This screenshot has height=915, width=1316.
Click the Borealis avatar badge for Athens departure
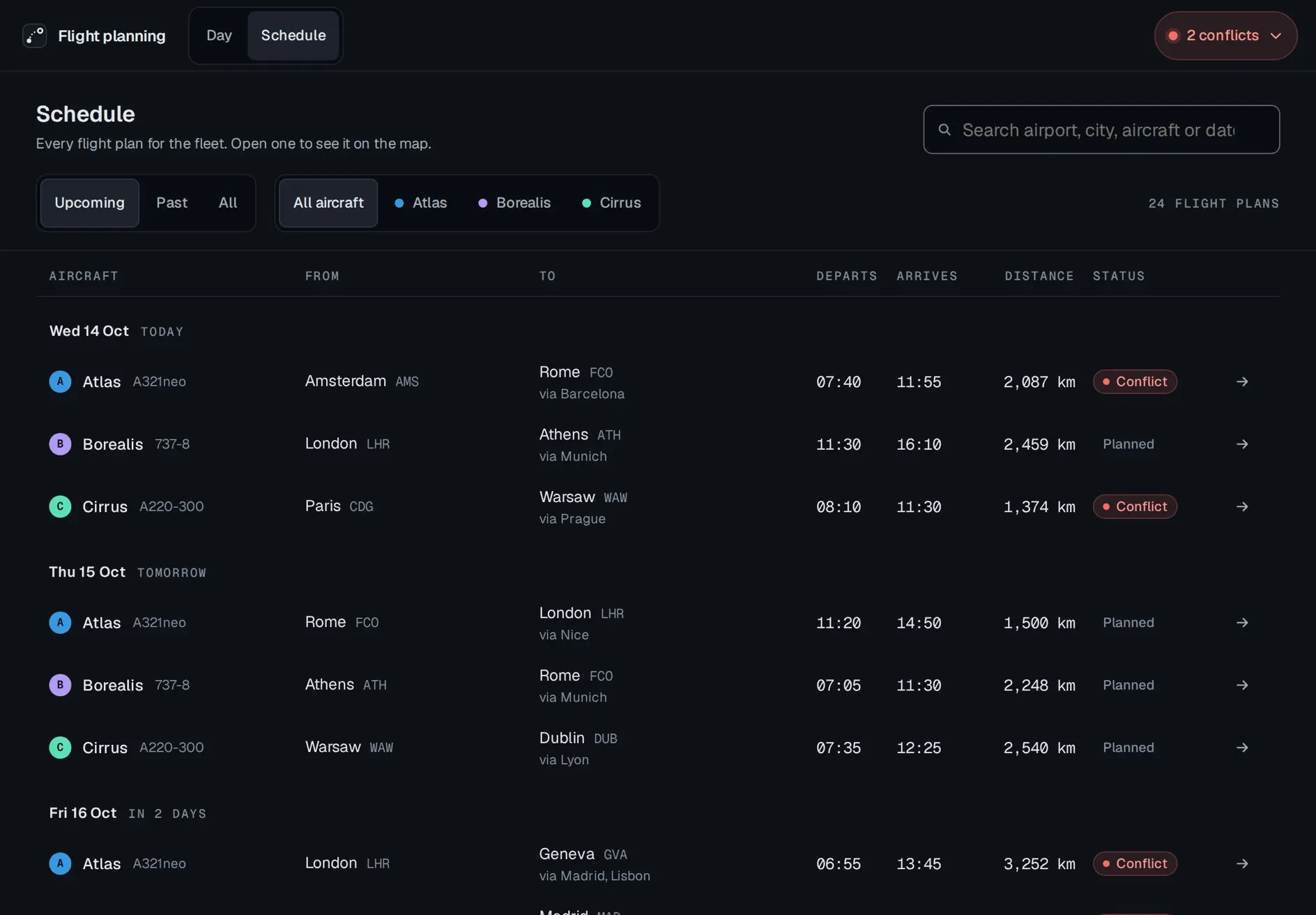(60, 685)
